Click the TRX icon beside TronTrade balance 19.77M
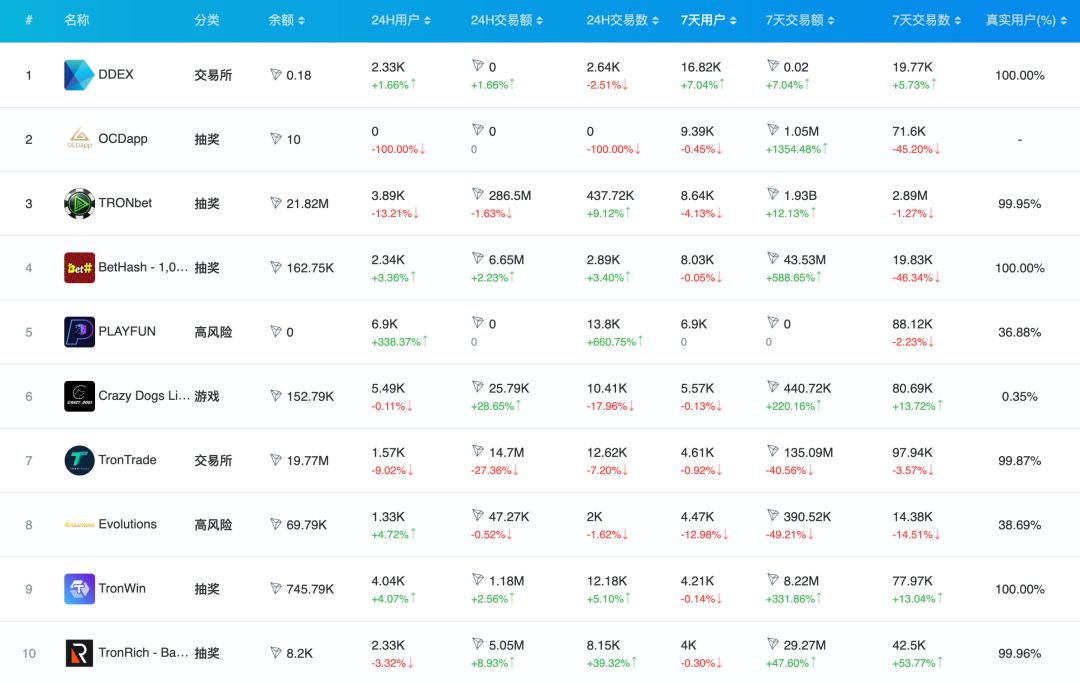 [276, 460]
